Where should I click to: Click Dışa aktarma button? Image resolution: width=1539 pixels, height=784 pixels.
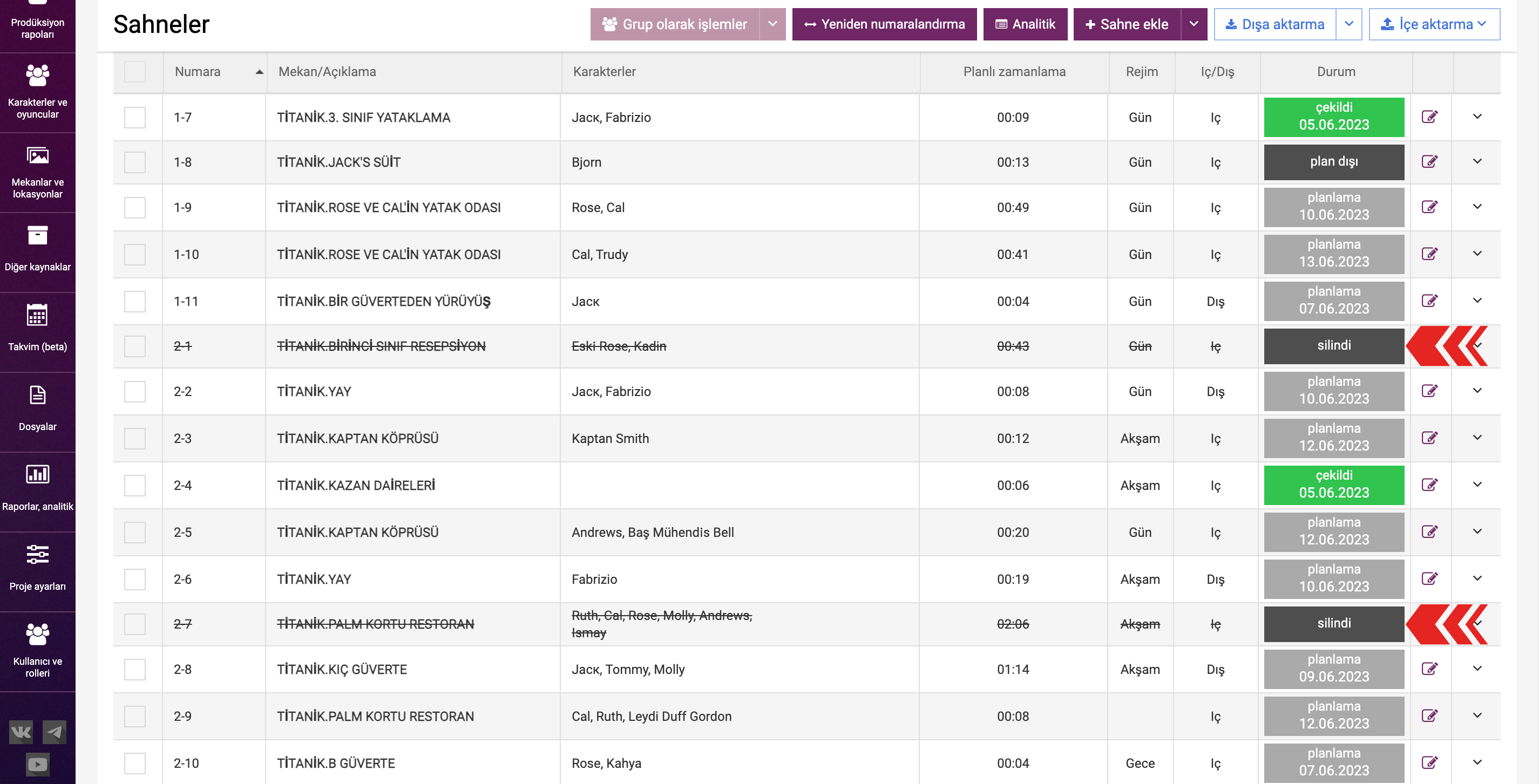pos(1275,24)
